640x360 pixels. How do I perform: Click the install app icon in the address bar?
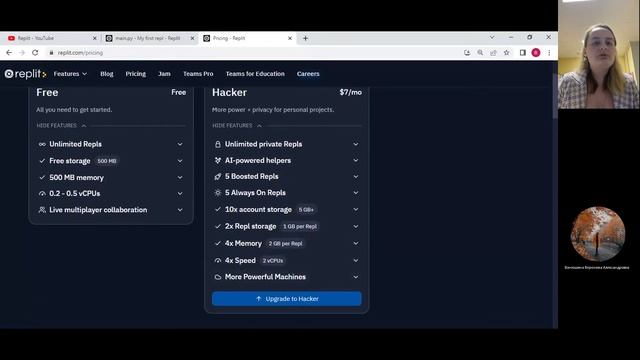point(467,53)
